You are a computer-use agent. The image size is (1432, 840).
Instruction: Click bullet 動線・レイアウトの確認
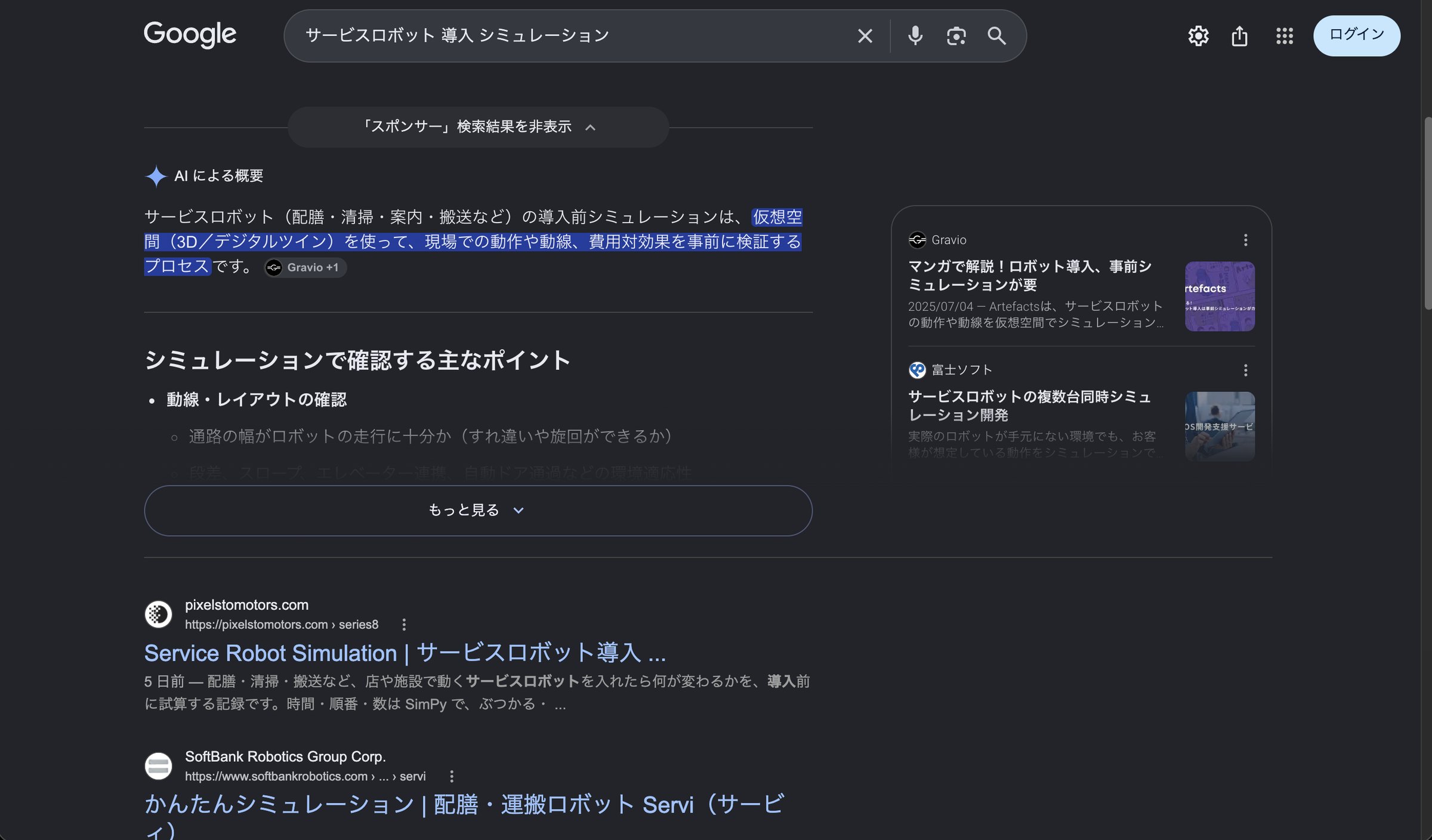click(257, 399)
